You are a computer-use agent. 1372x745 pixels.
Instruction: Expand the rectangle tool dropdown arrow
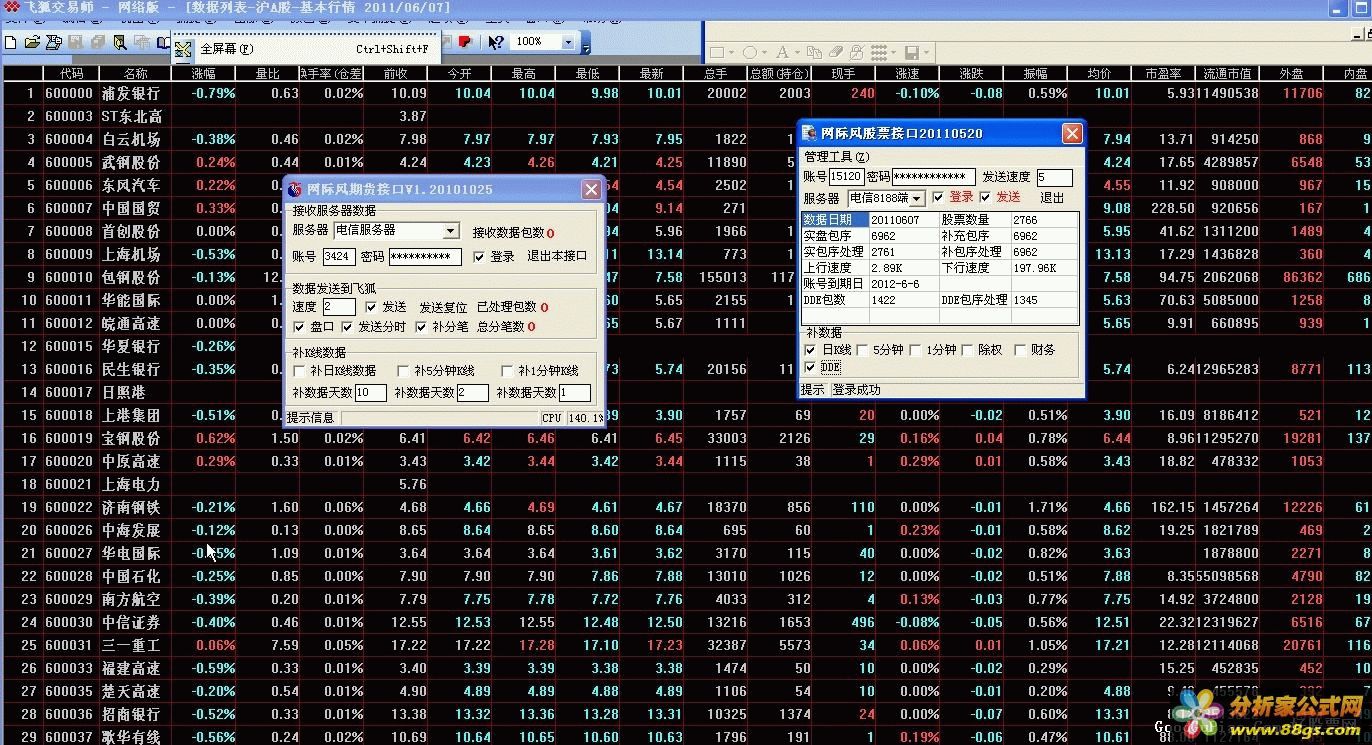[732, 53]
